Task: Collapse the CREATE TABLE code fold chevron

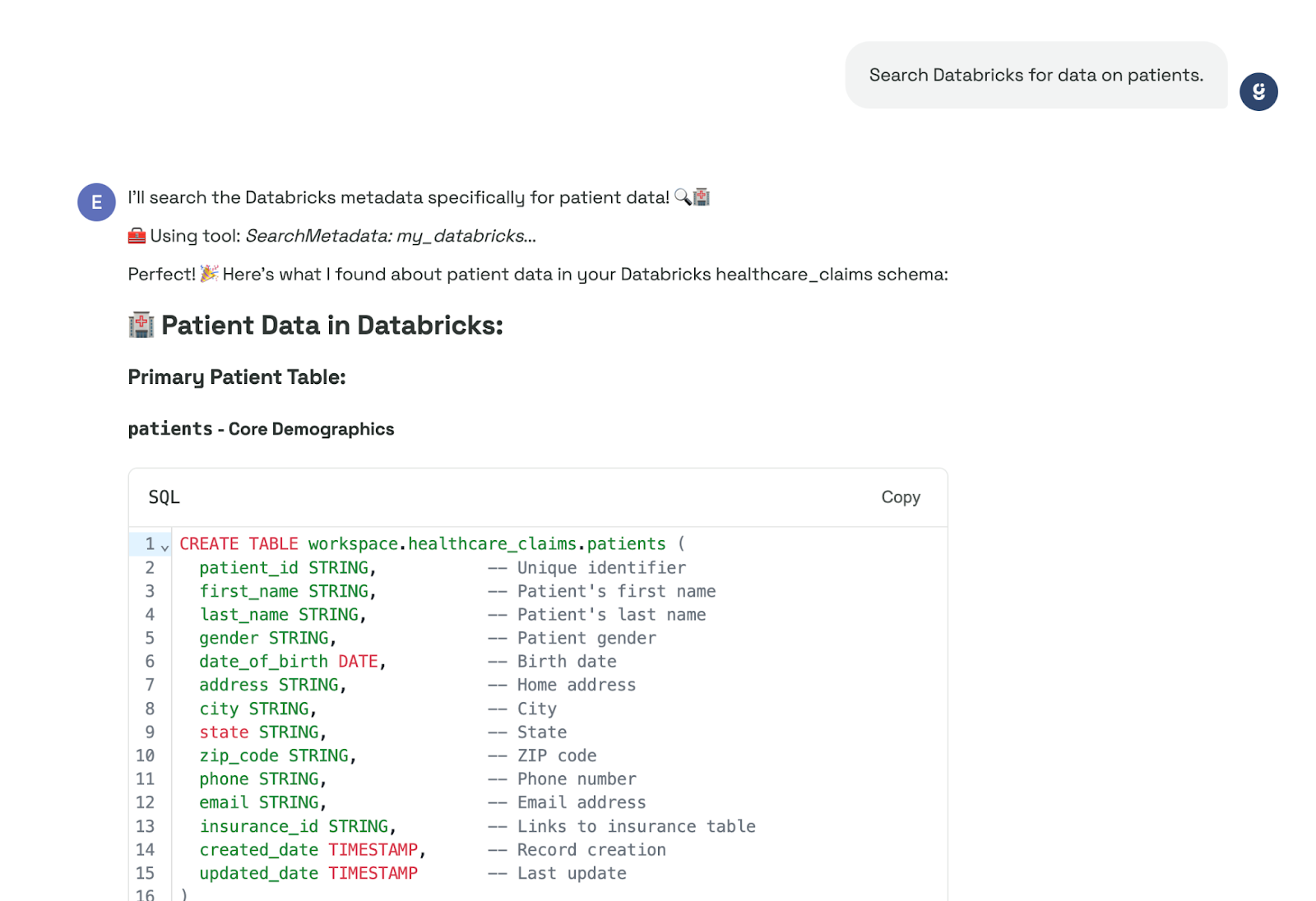Action: click(x=165, y=547)
